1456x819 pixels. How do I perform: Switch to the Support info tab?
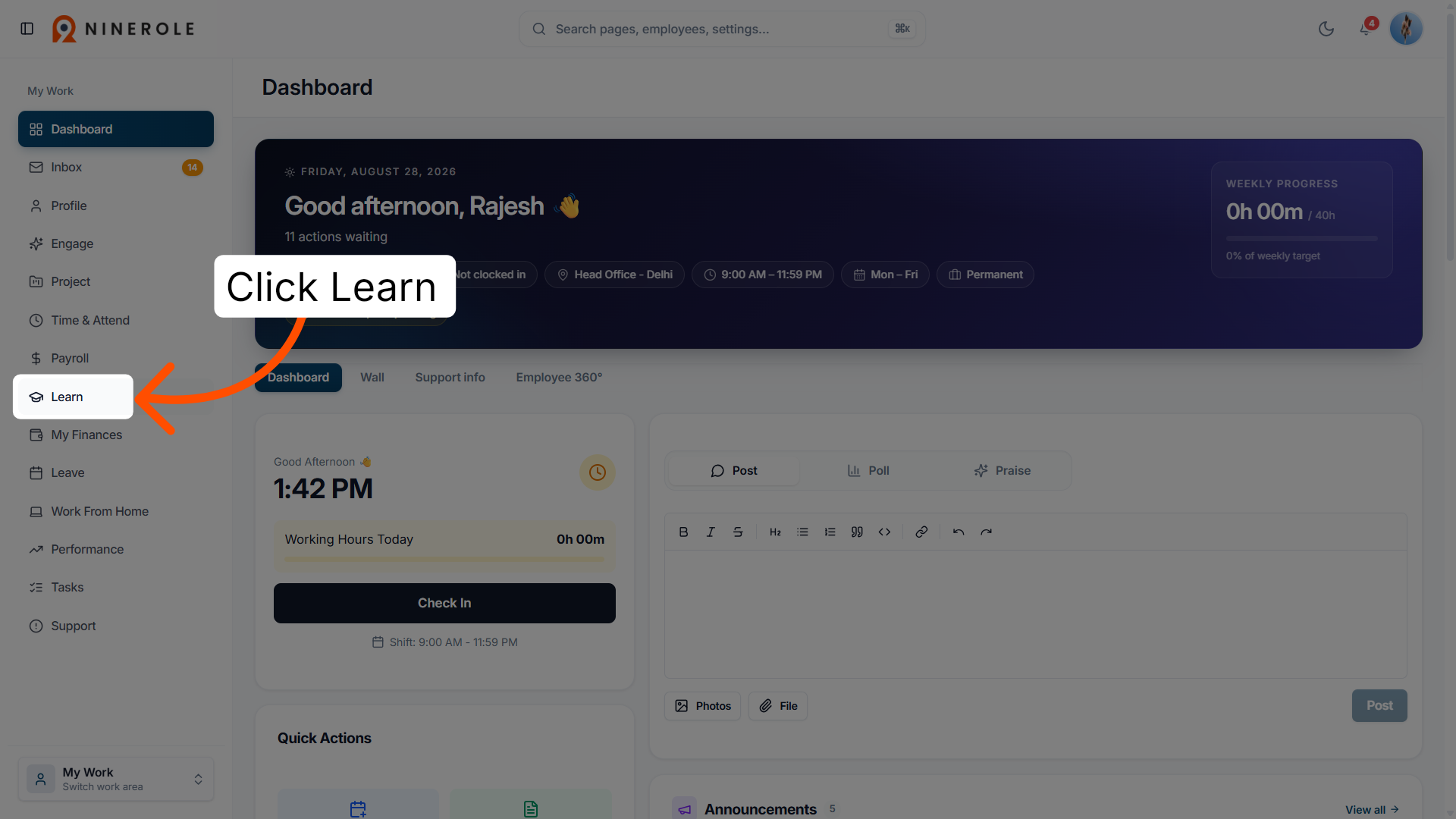[450, 377]
